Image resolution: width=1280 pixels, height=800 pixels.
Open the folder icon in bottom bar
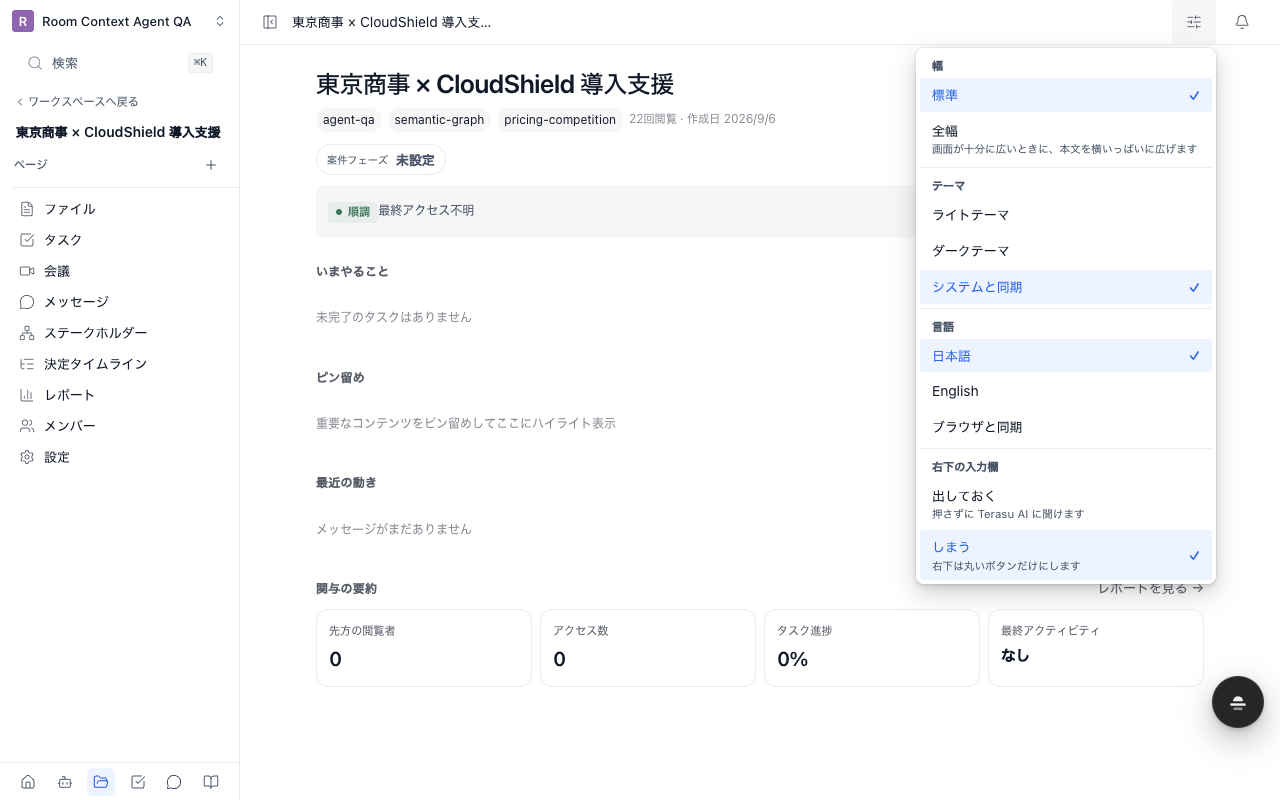pyautogui.click(x=101, y=782)
